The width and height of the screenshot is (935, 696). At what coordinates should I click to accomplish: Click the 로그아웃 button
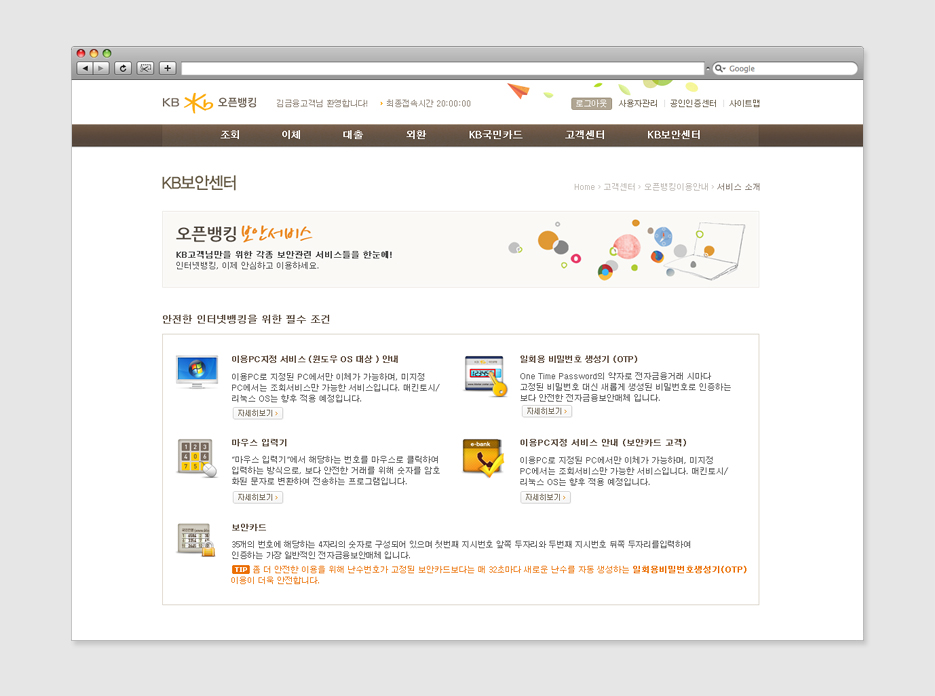pos(591,103)
